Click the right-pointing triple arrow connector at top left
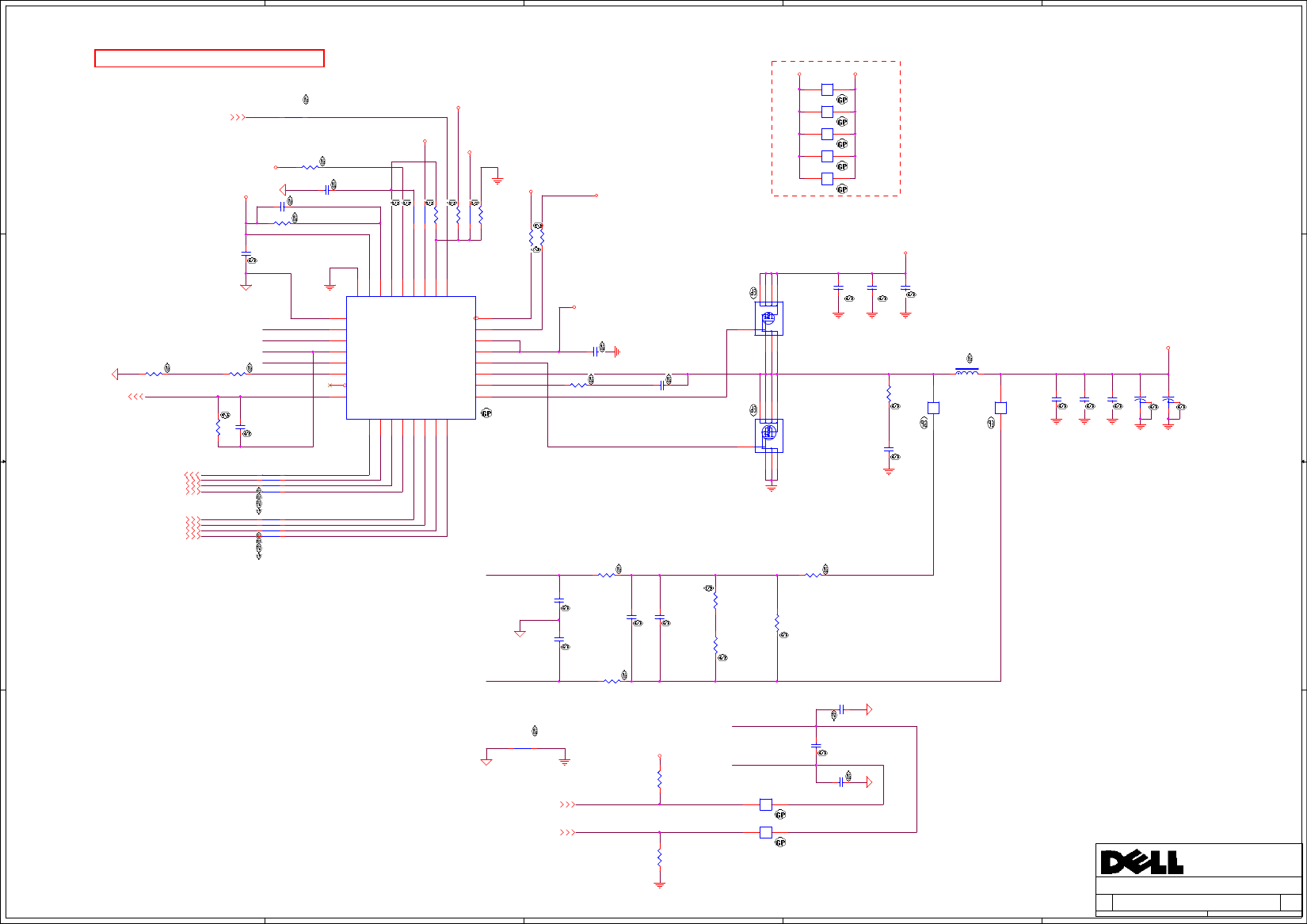Screen dimensions: 1307x924 237,117
